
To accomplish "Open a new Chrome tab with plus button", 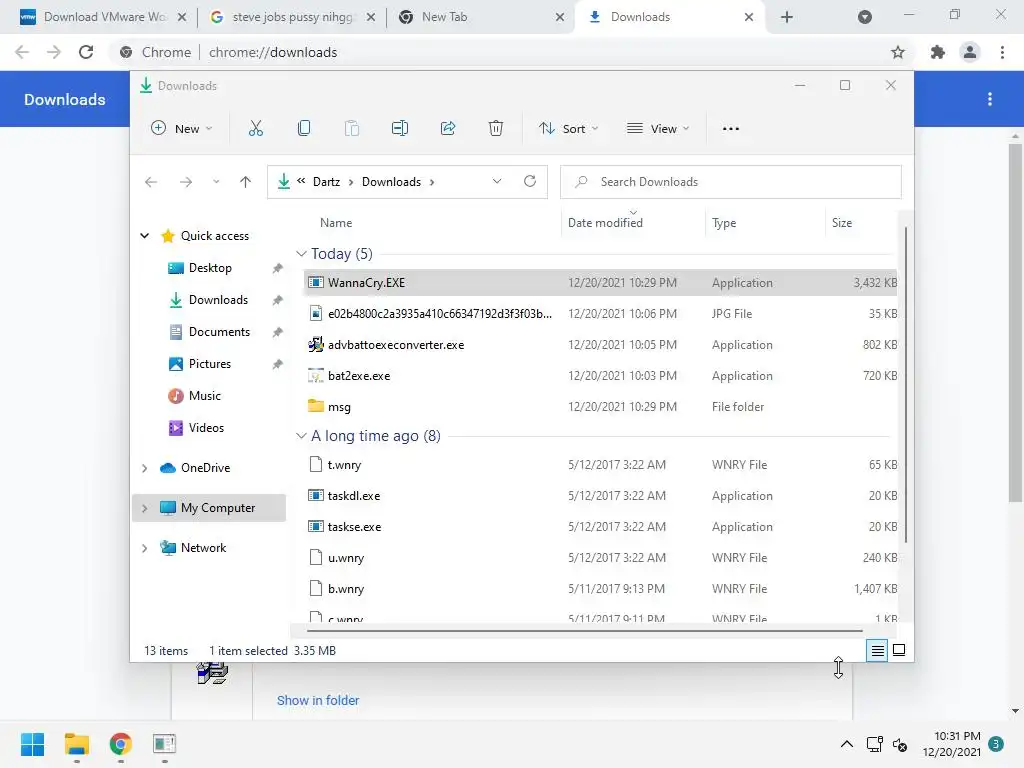I will (x=787, y=17).
